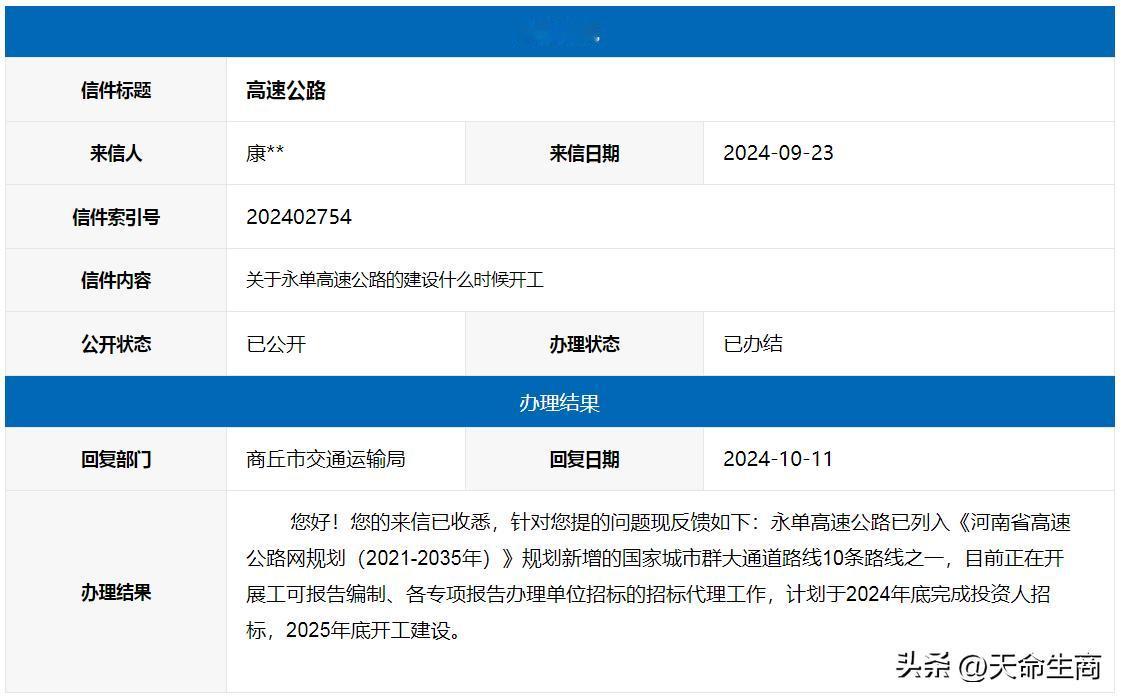
Task: Click the 办理状态 label cell
Action: pyautogui.click(x=585, y=344)
